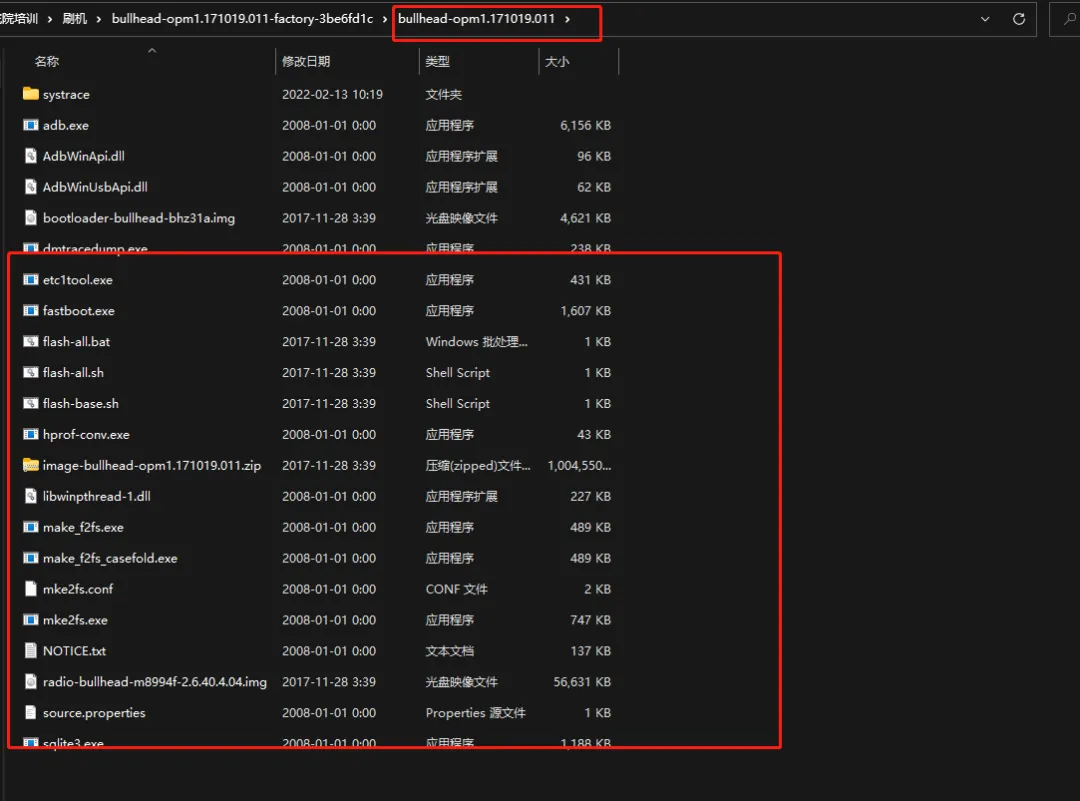
Task: Select file name hprof-conv.exe
Action: (86, 435)
